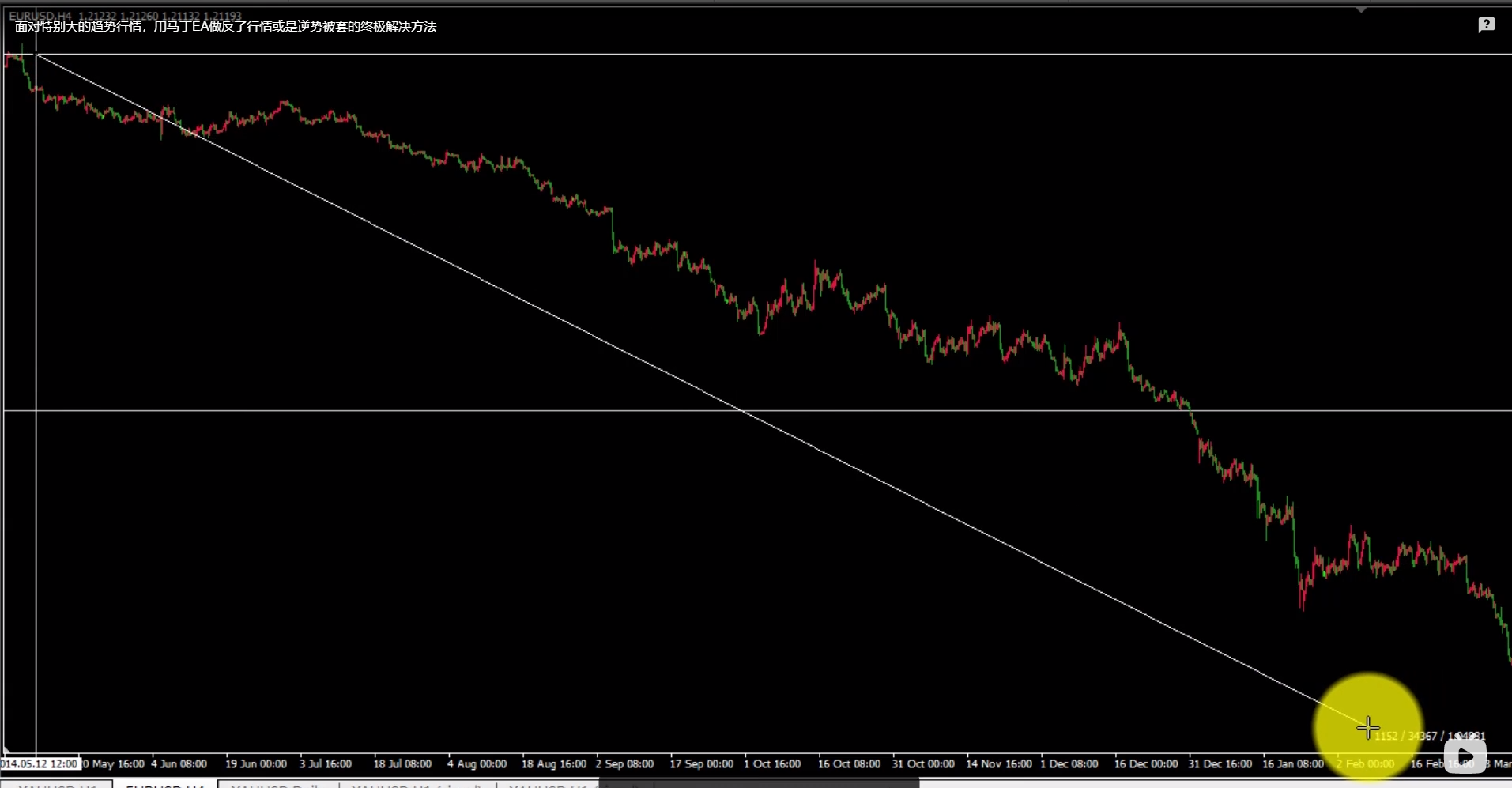Click the 3 Jul 16:00 time axis label
This screenshot has width=1512, height=788.
pos(326,764)
